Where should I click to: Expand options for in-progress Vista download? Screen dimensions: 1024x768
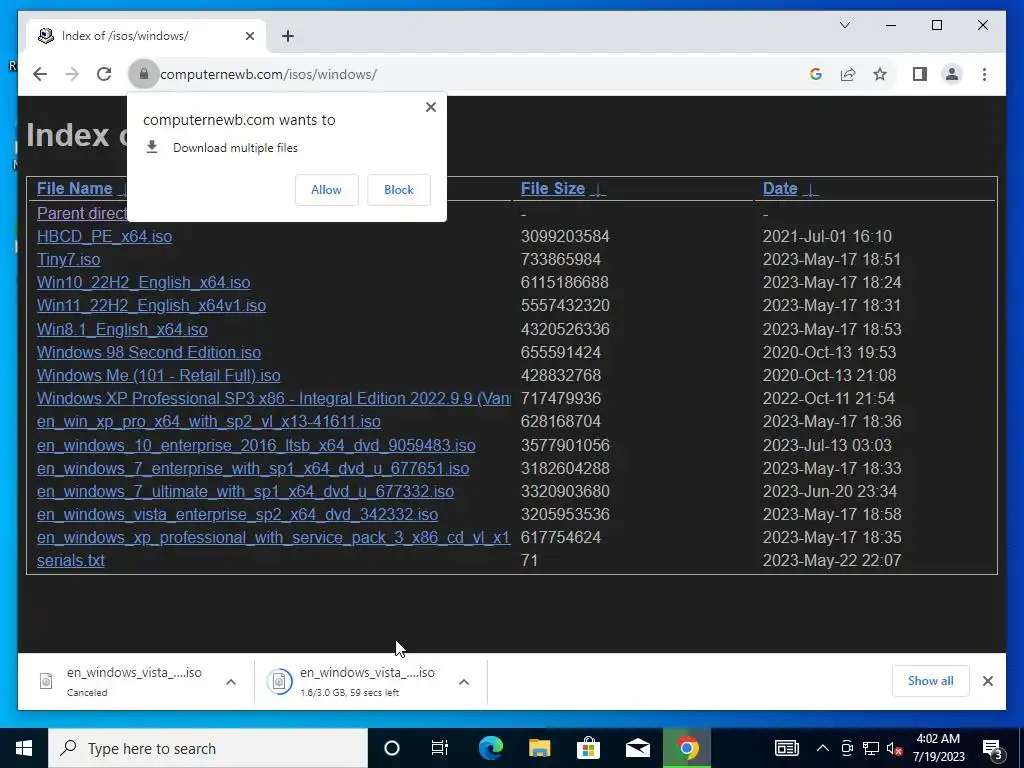tap(464, 682)
